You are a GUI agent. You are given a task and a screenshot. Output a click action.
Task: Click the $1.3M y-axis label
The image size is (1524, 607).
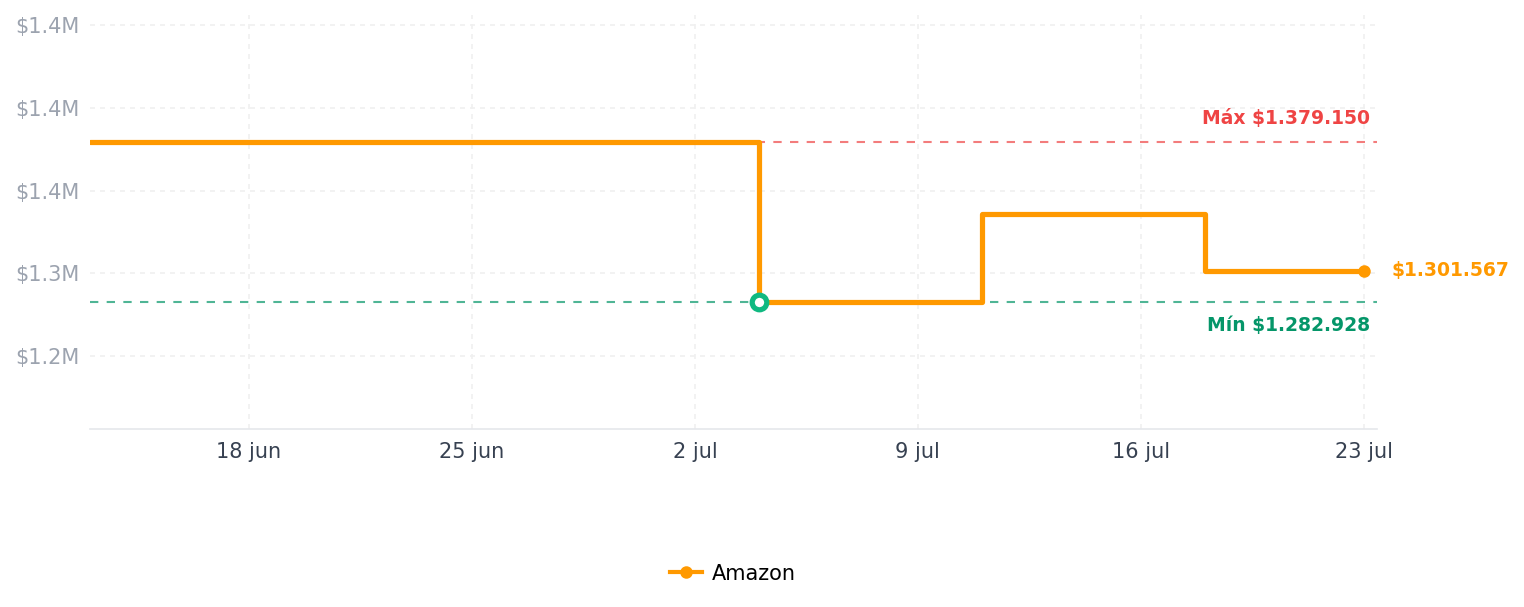coord(47,274)
